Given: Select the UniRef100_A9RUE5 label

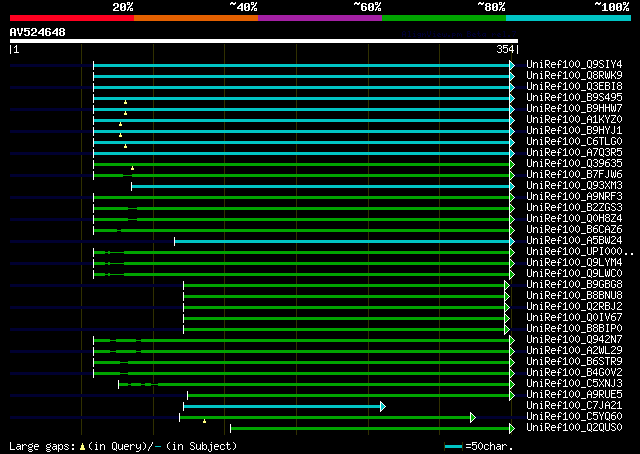Looking at the screenshot, I should pyautogui.click(x=574, y=395).
